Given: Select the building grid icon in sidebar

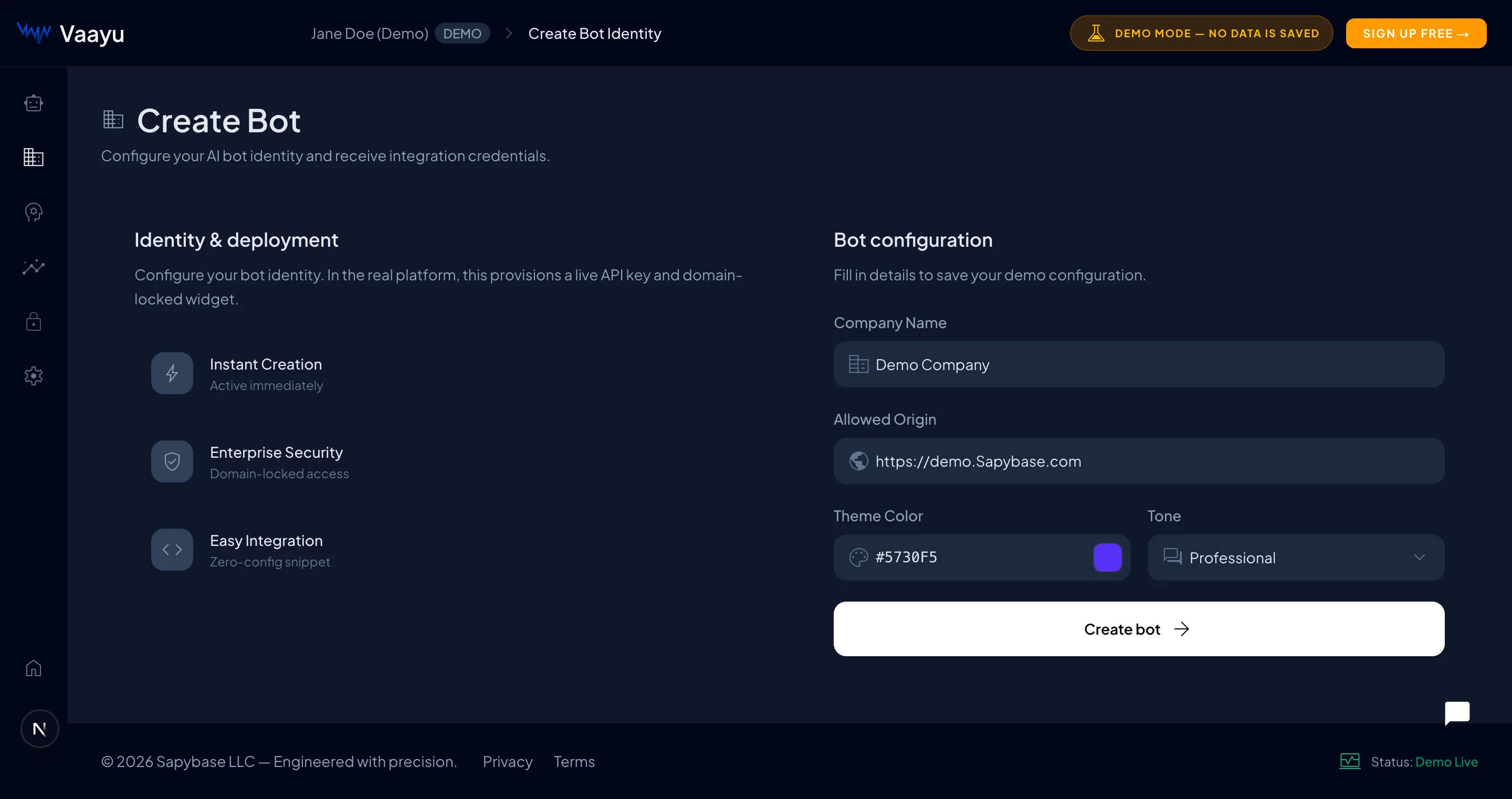Looking at the screenshot, I should click(34, 157).
